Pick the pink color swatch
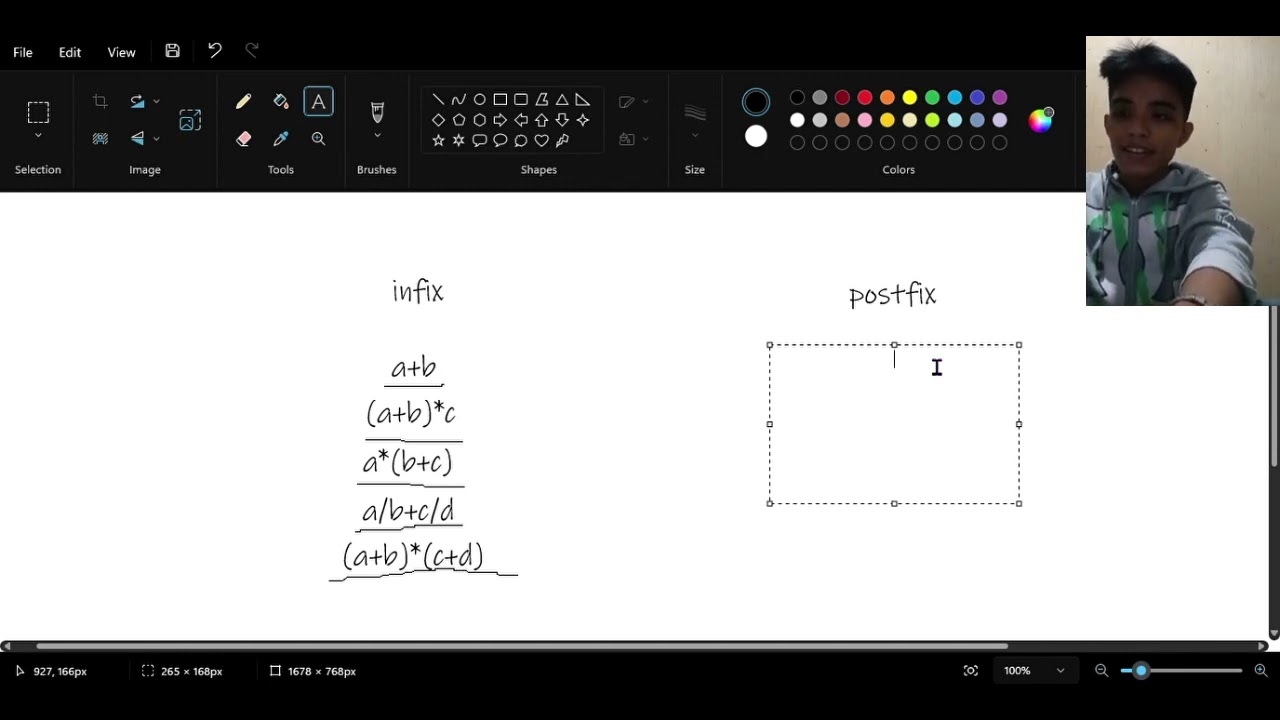Screen dimensions: 1280x720 pyautogui.click(x=865, y=120)
